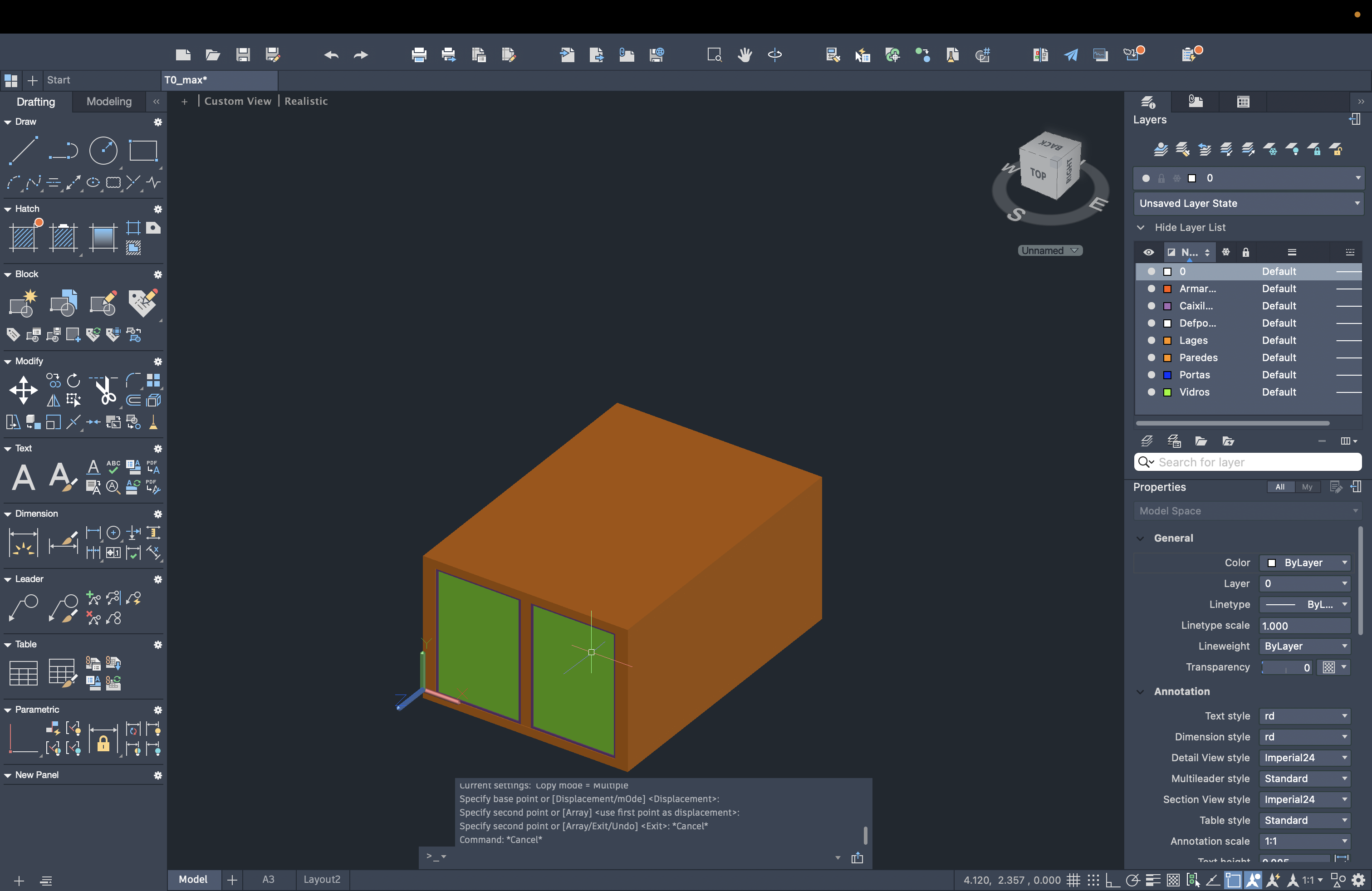Click the Pan hand icon in toolbar
The image size is (1372, 891).
coord(745,55)
